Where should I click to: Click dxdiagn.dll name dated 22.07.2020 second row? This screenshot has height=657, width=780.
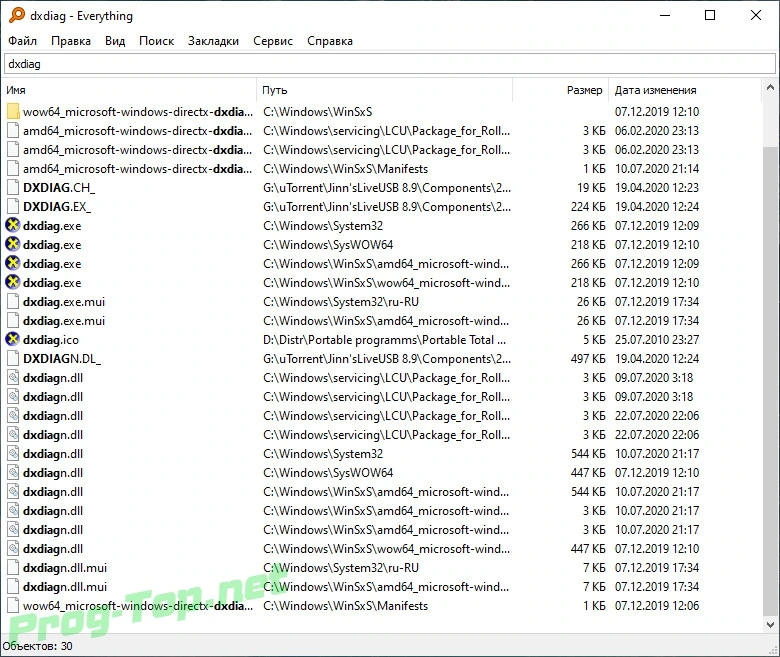point(53,435)
